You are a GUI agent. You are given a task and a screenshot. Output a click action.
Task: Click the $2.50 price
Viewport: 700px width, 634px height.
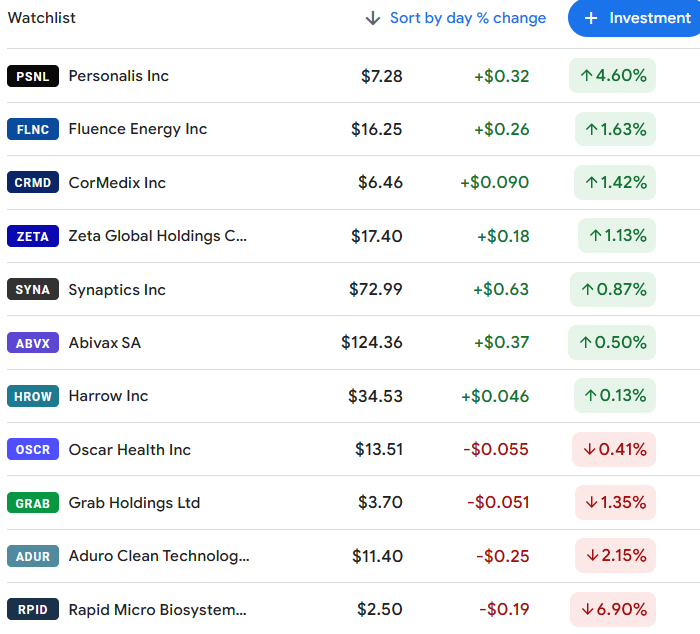coord(379,609)
